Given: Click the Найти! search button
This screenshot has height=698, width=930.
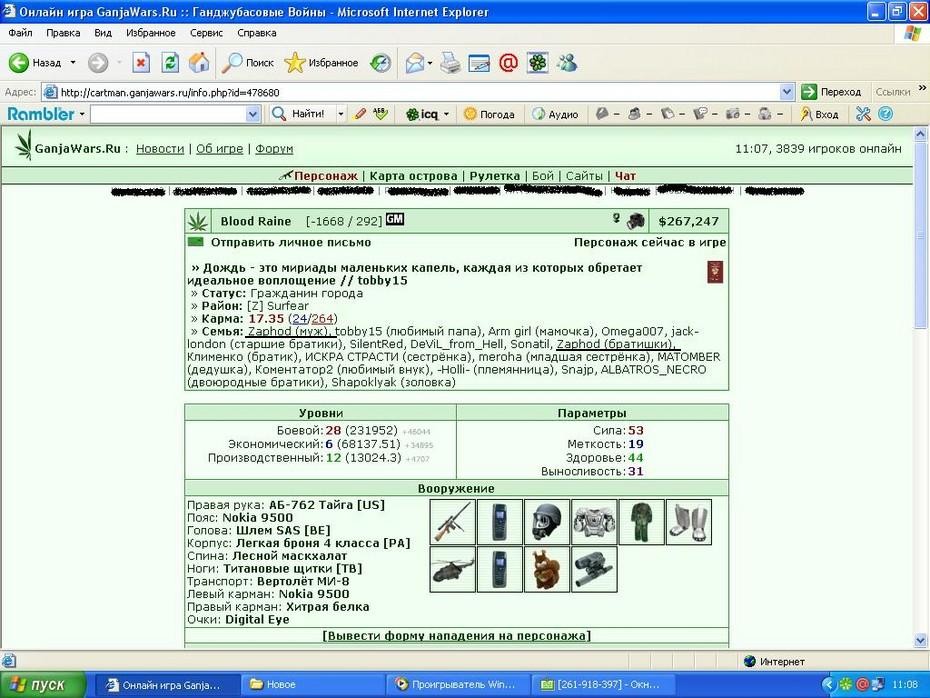Looking at the screenshot, I should pos(298,114).
